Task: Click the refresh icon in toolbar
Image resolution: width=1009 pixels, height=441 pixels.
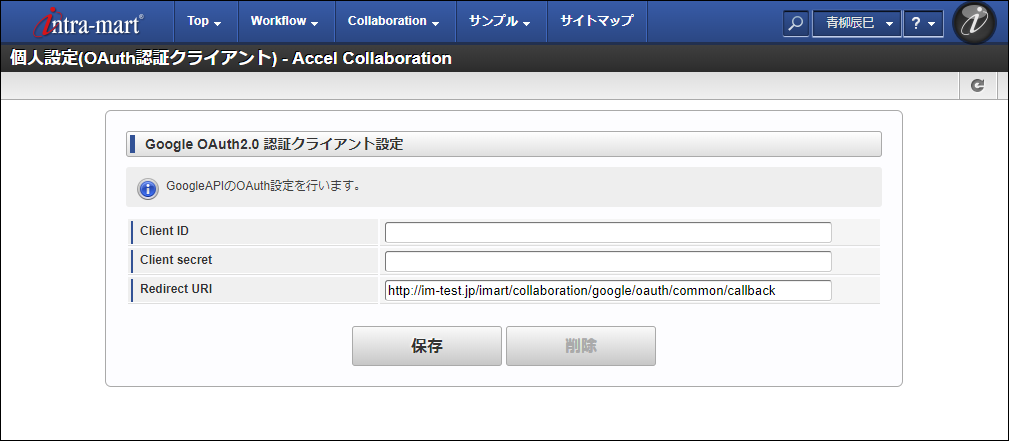Action: 977,85
